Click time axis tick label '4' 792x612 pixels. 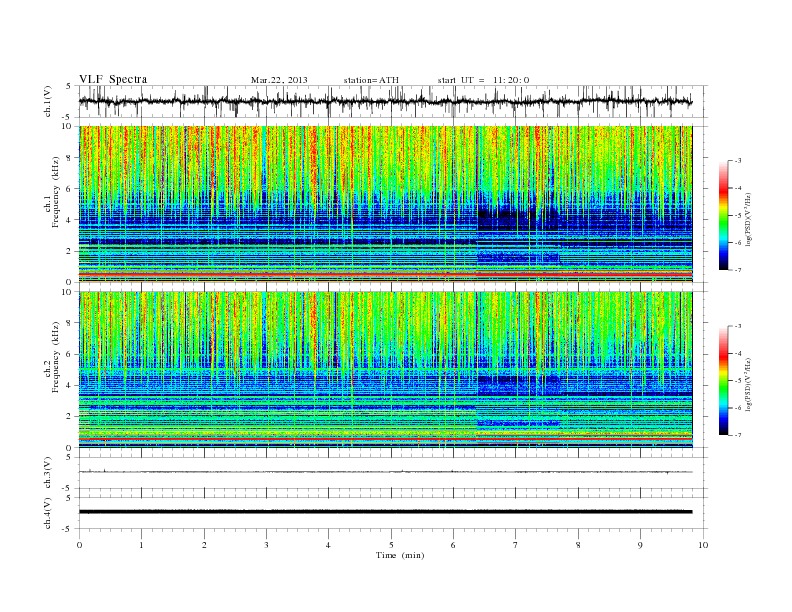click(328, 545)
